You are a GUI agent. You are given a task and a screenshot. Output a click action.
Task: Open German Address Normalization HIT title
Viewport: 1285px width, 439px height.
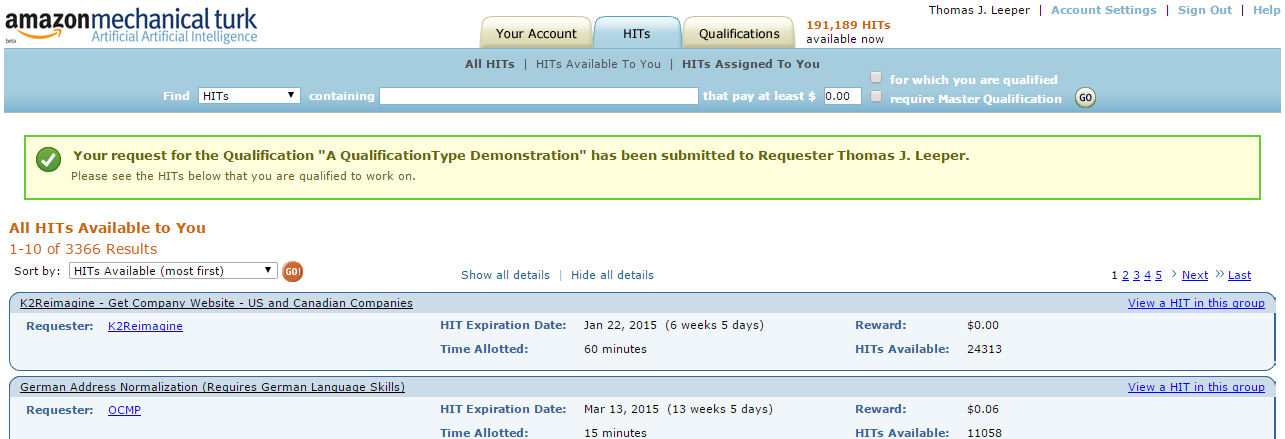(x=212, y=387)
